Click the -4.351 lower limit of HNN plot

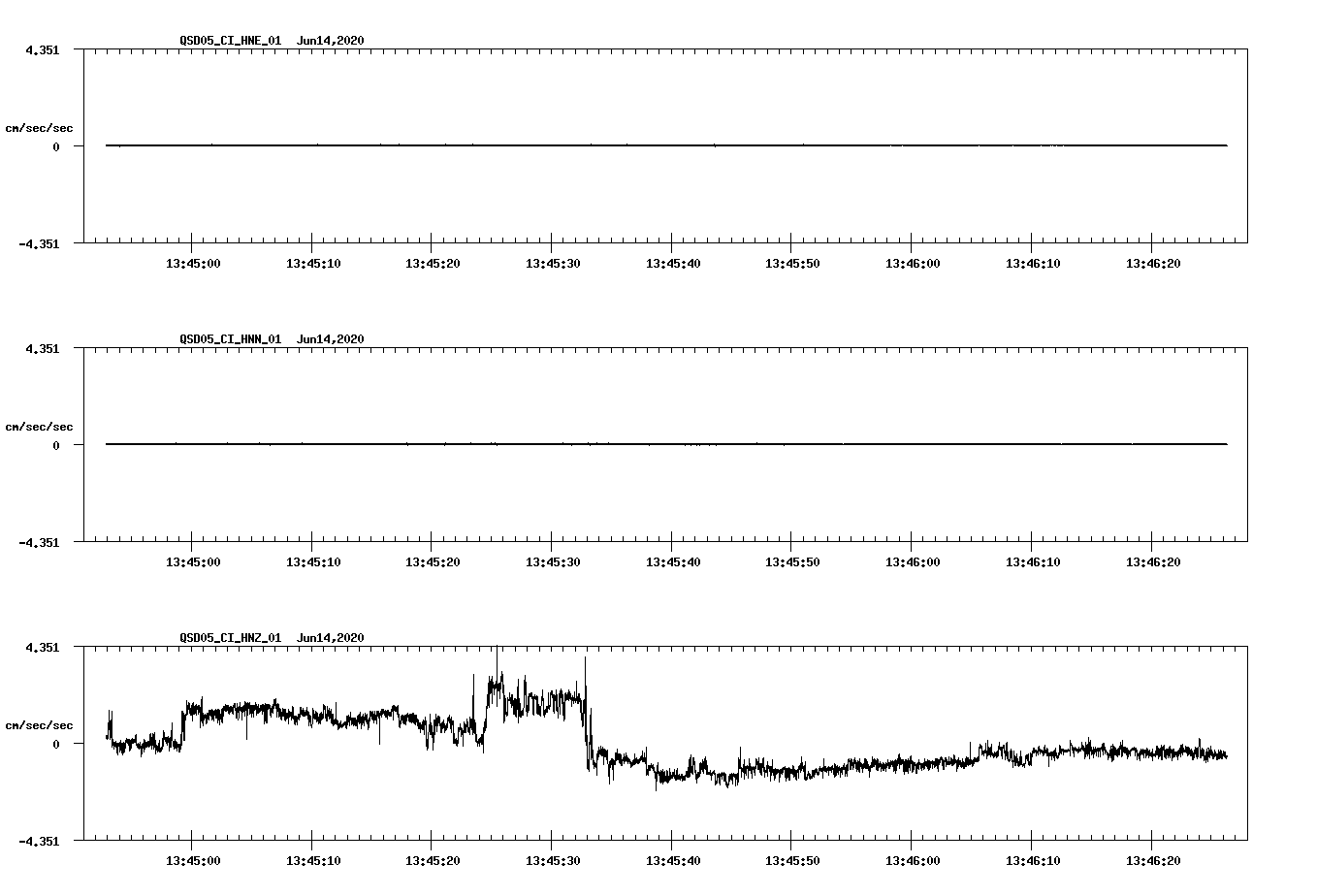[x=40, y=542]
